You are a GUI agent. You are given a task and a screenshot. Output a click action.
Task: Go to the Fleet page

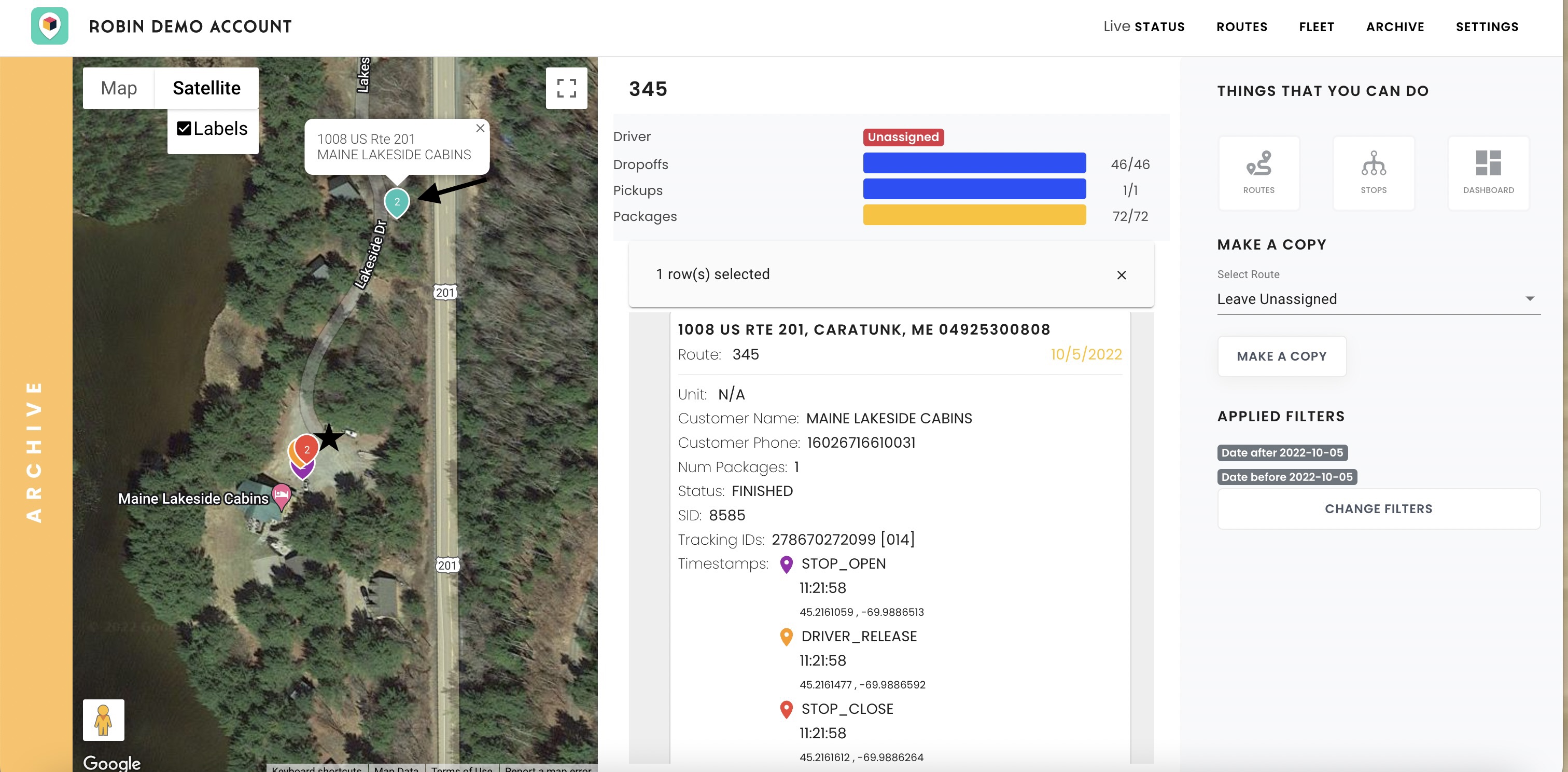1316,27
